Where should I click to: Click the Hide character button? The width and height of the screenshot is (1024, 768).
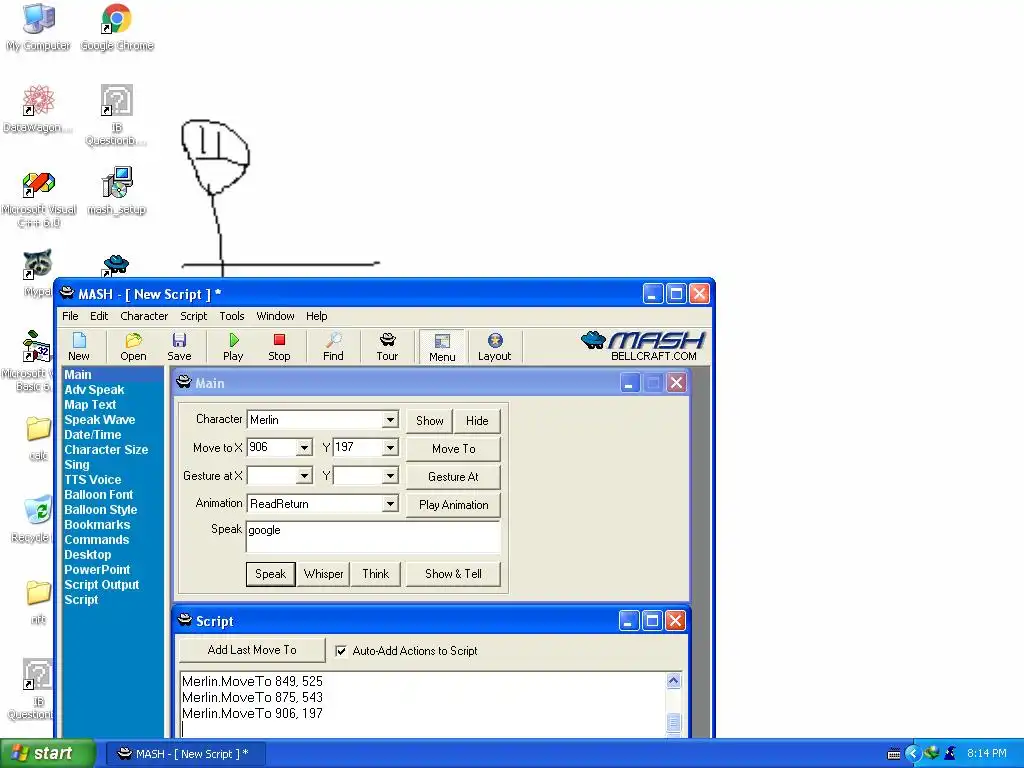[x=477, y=421]
